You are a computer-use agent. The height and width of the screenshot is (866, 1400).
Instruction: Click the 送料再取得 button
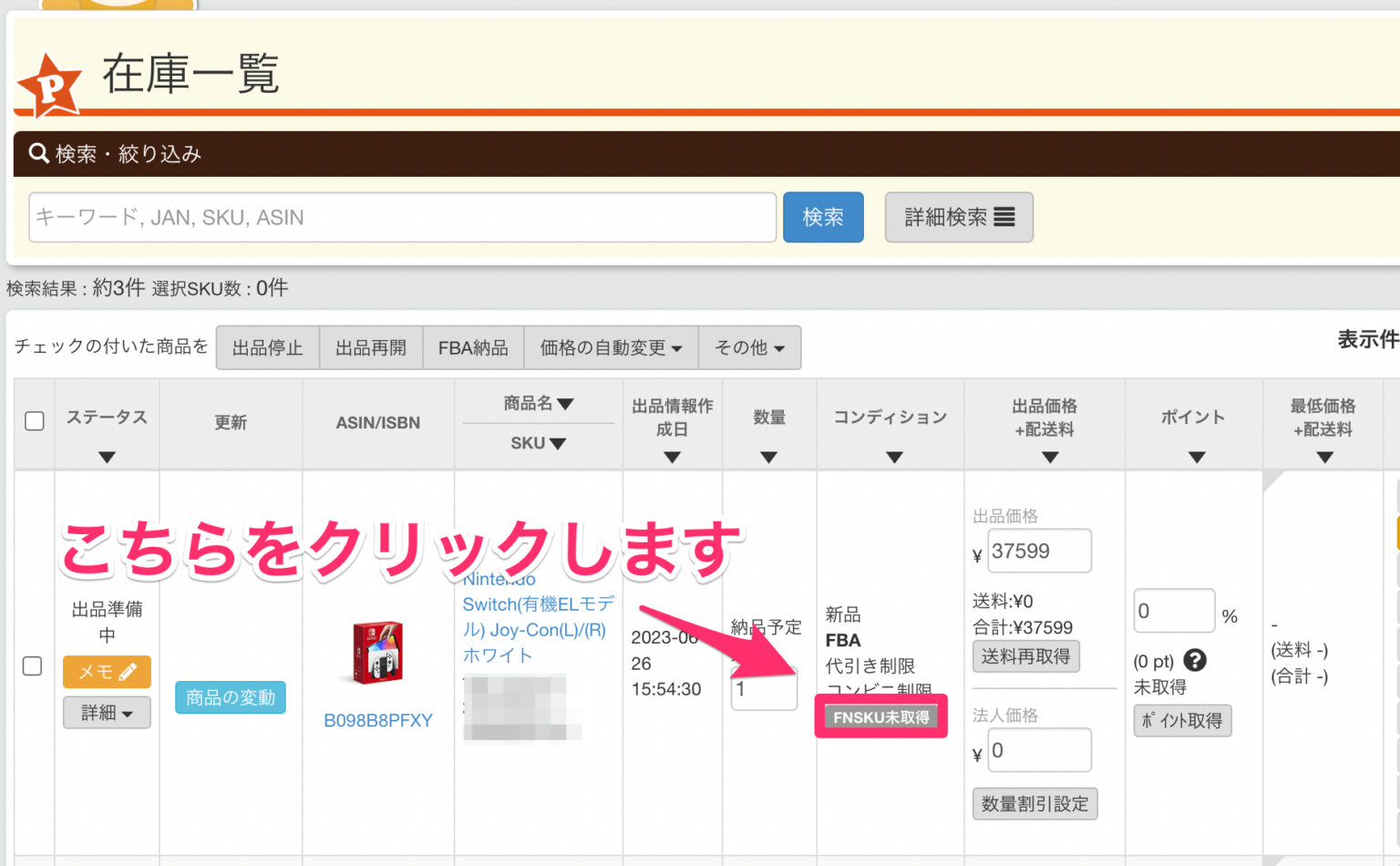tap(1025, 655)
